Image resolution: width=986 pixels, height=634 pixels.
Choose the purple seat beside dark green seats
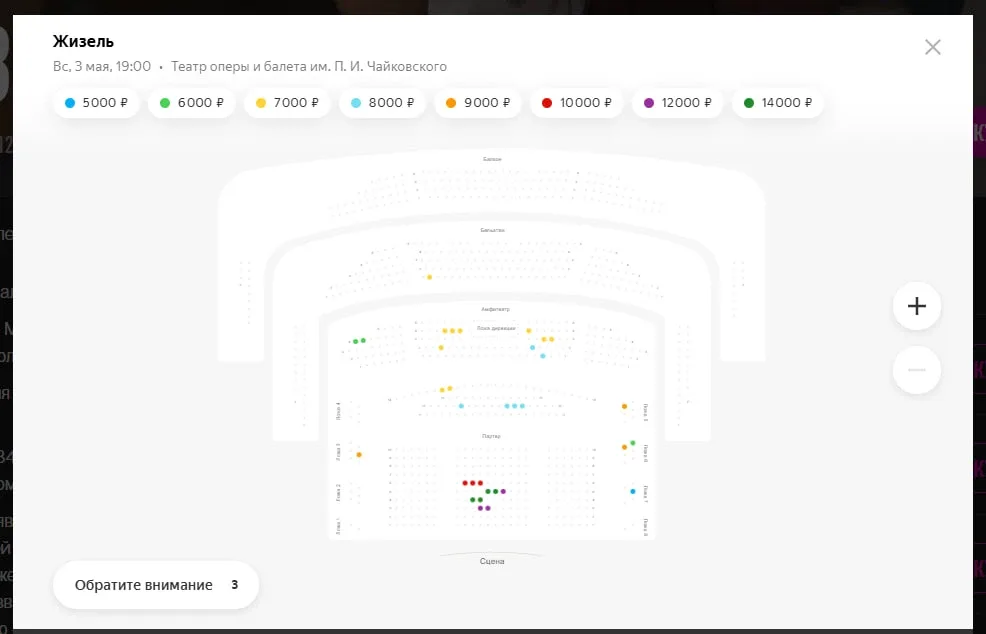pyautogui.click(x=503, y=491)
